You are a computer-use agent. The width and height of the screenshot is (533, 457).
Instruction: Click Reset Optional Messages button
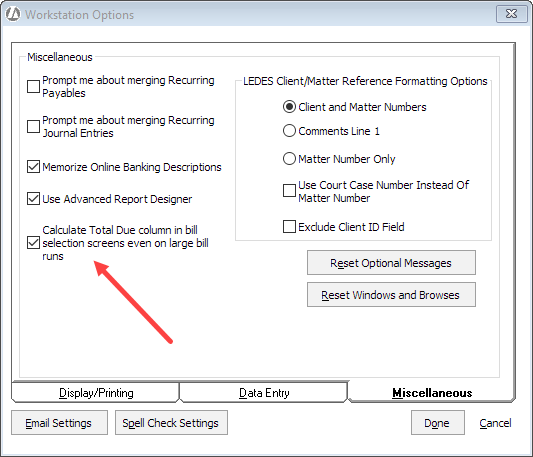pos(391,263)
